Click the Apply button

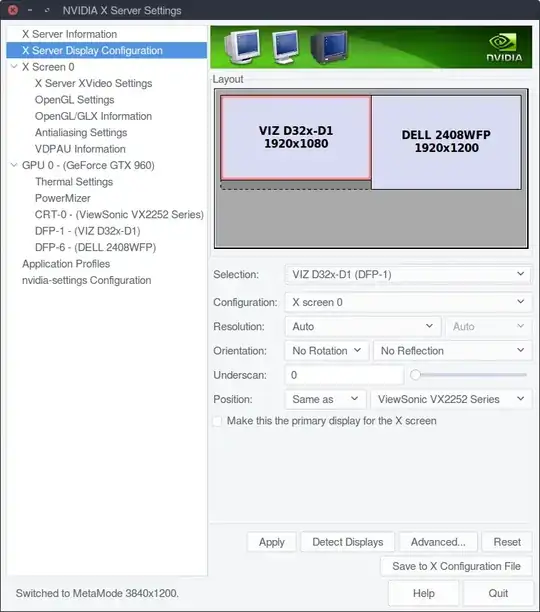[272, 542]
